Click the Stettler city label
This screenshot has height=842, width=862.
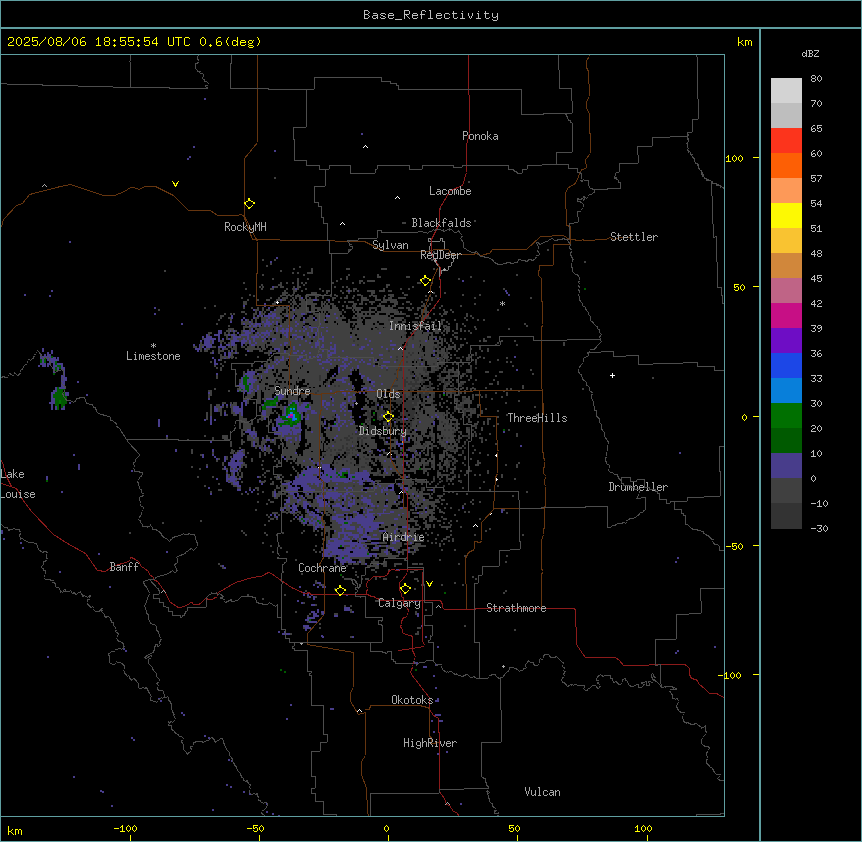point(634,237)
